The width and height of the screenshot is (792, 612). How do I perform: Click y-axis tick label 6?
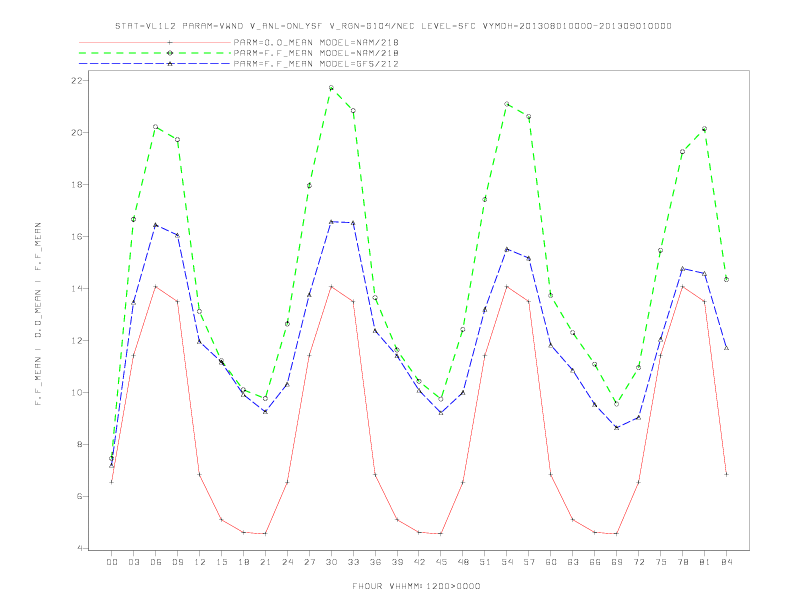coord(79,497)
